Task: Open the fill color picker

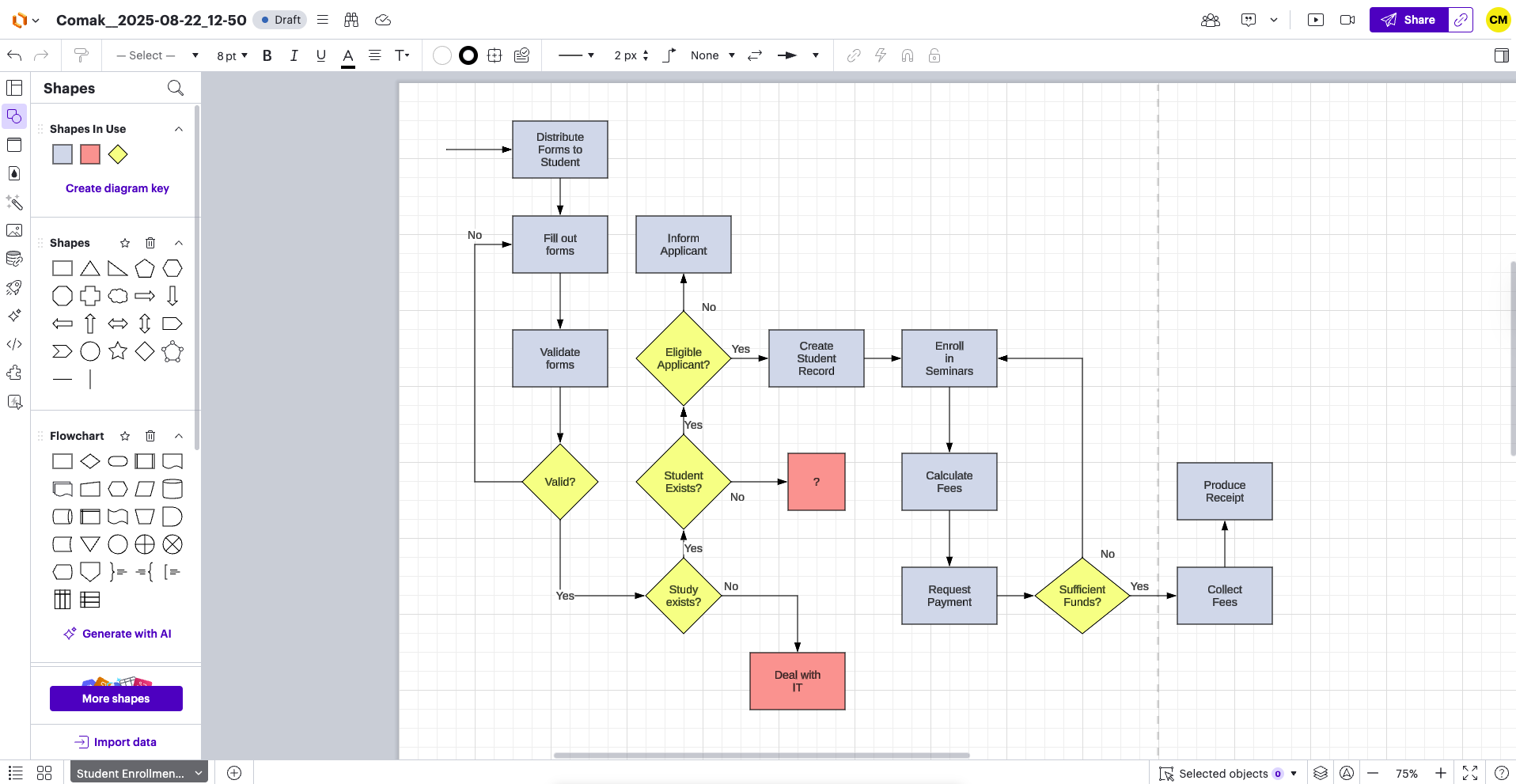Action: coord(442,55)
